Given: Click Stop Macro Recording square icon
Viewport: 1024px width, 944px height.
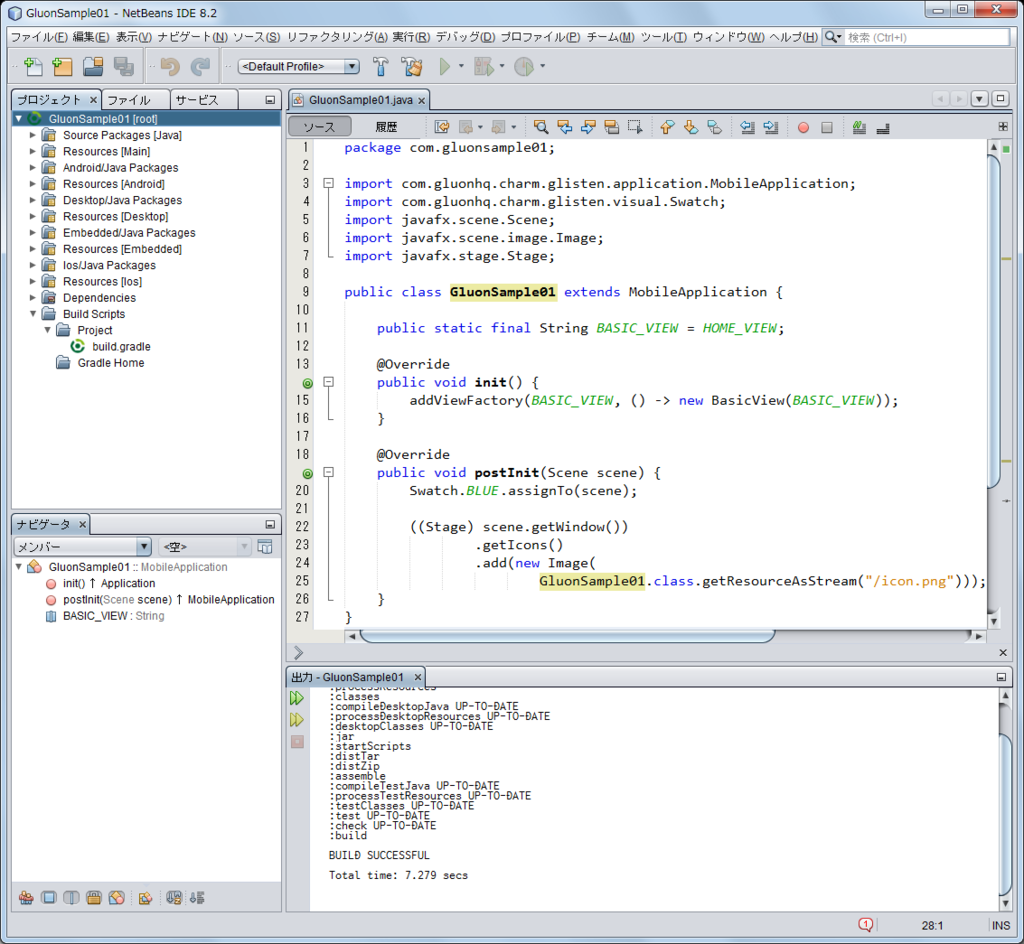Looking at the screenshot, I should pyautogui.click(x=827, y=128).
